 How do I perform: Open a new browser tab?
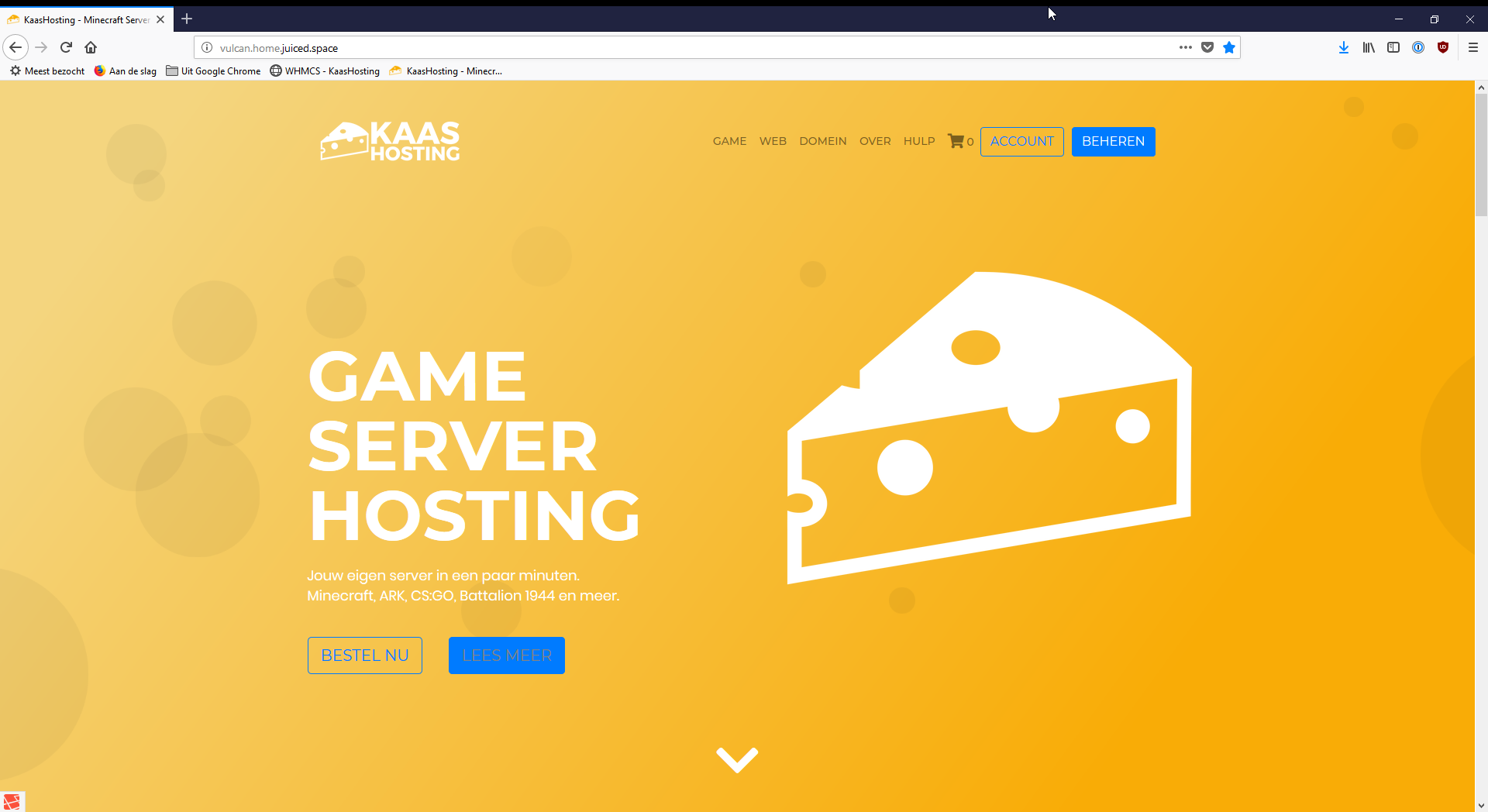click(x=187, y=19)
